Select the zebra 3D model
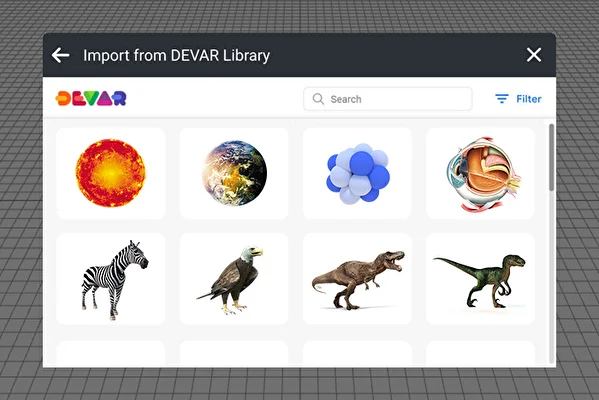 (x=111, y=279)
